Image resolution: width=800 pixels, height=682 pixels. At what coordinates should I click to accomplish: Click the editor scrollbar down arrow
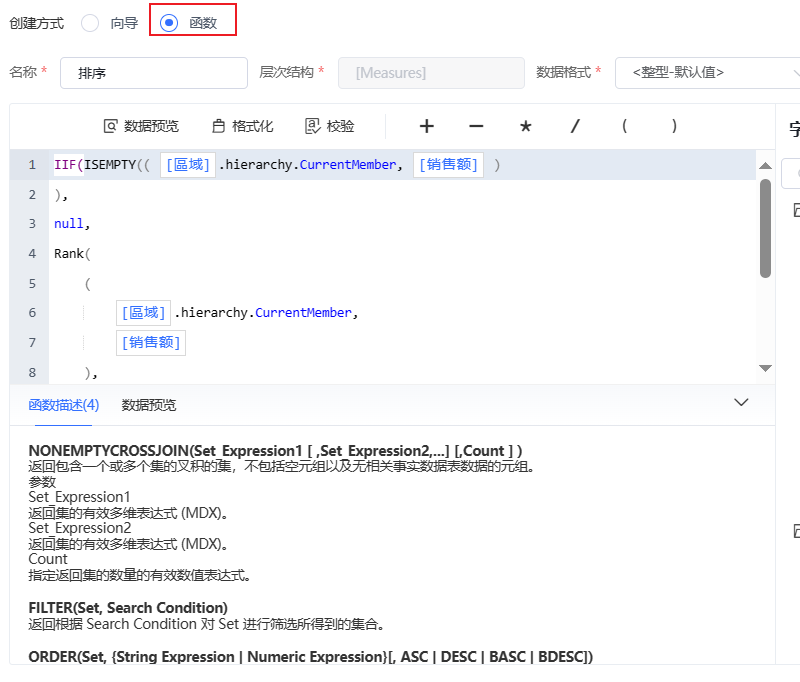click(765, 368)
